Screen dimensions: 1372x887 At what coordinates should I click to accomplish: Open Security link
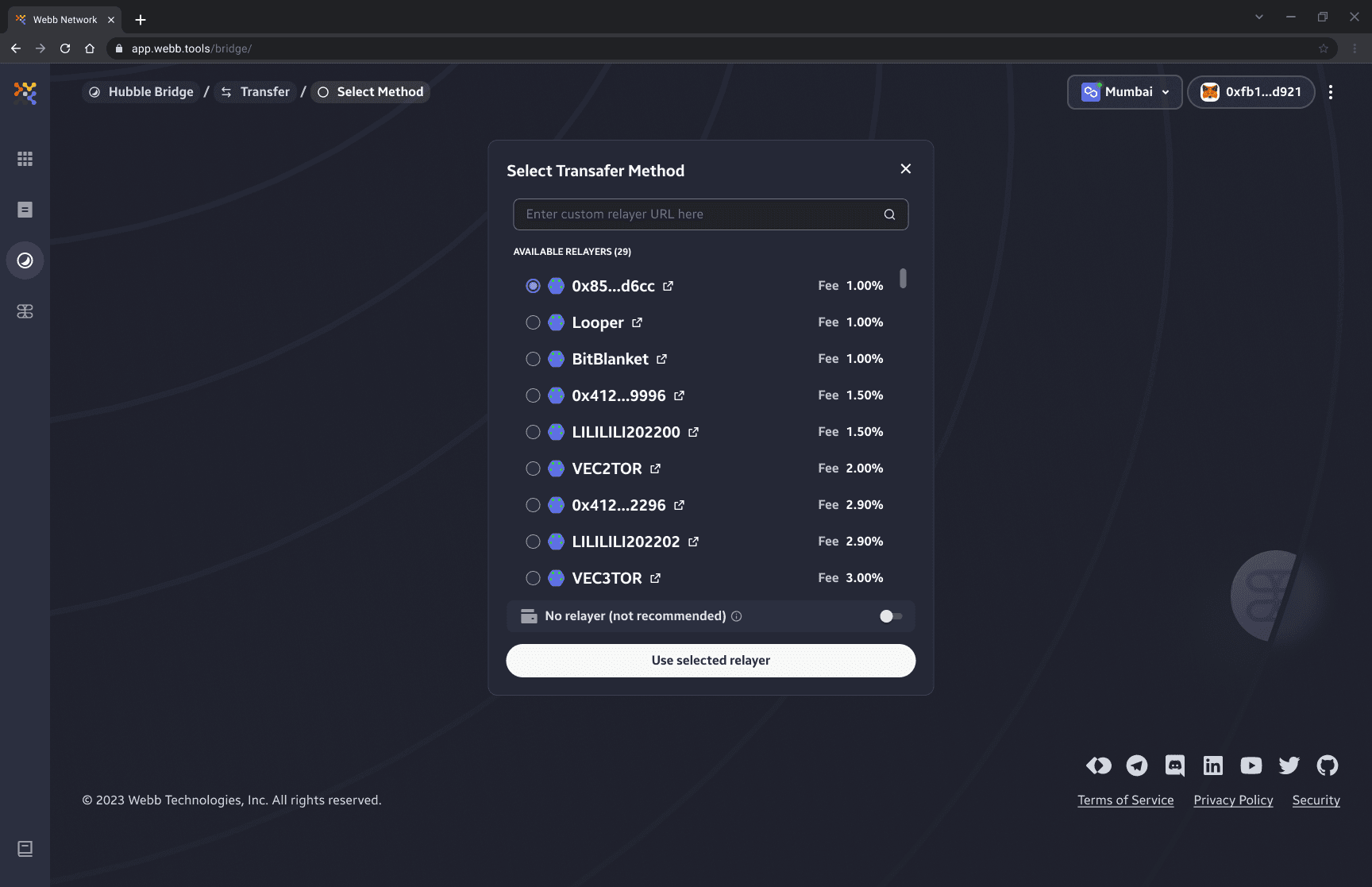(x=1316, y=800)
